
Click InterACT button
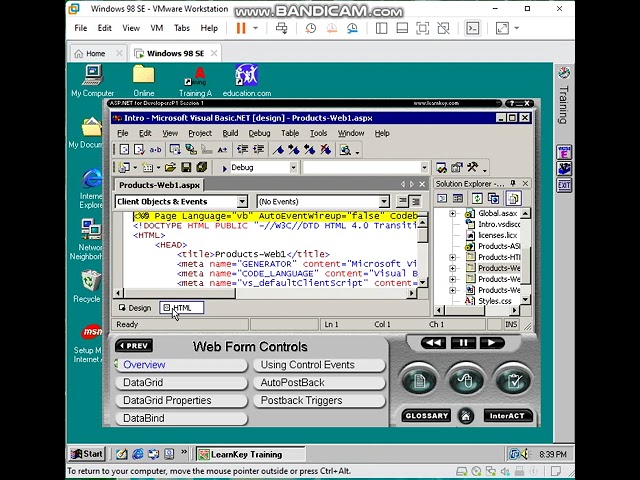tap(507, 416)
